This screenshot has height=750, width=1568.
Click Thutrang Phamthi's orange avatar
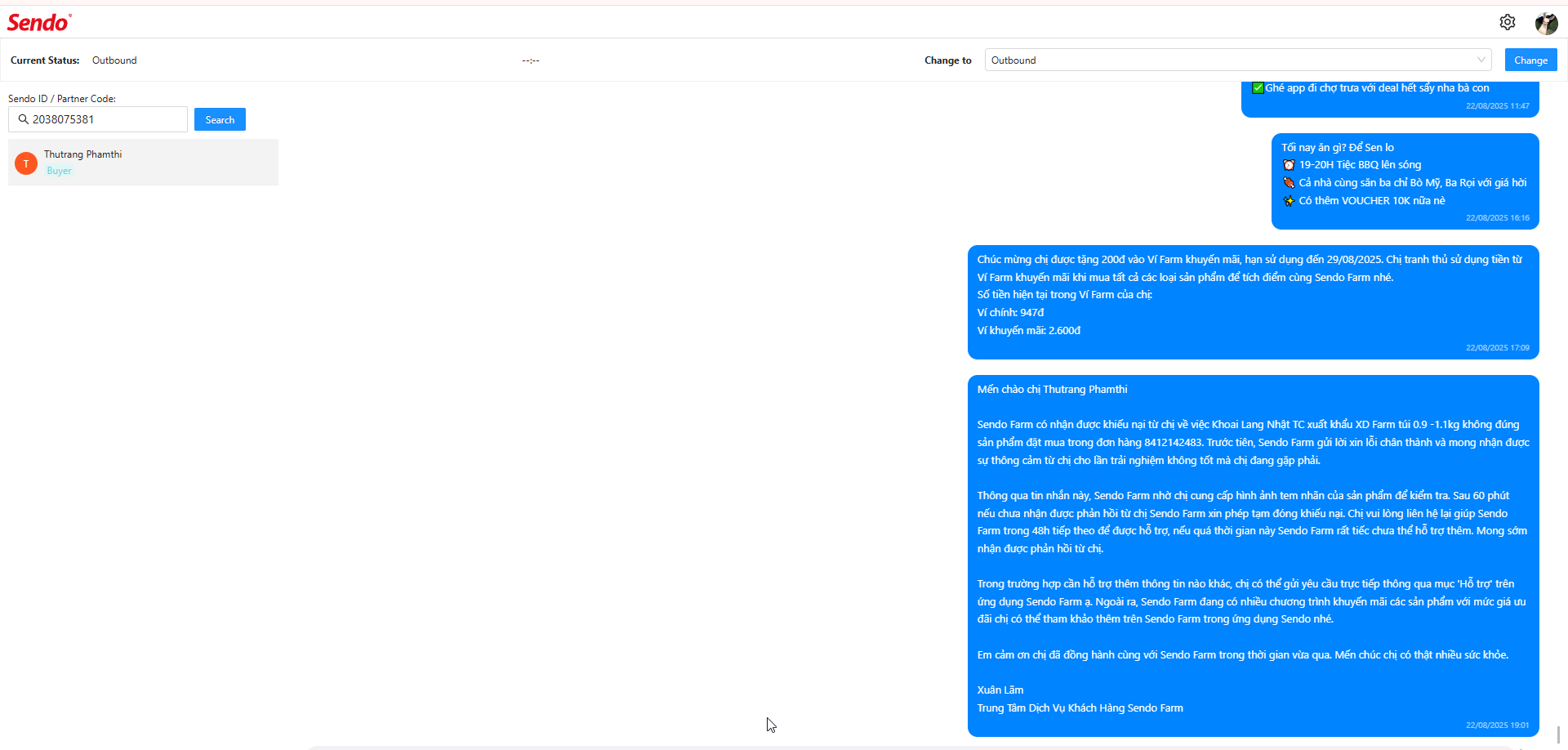pos(26,163)
